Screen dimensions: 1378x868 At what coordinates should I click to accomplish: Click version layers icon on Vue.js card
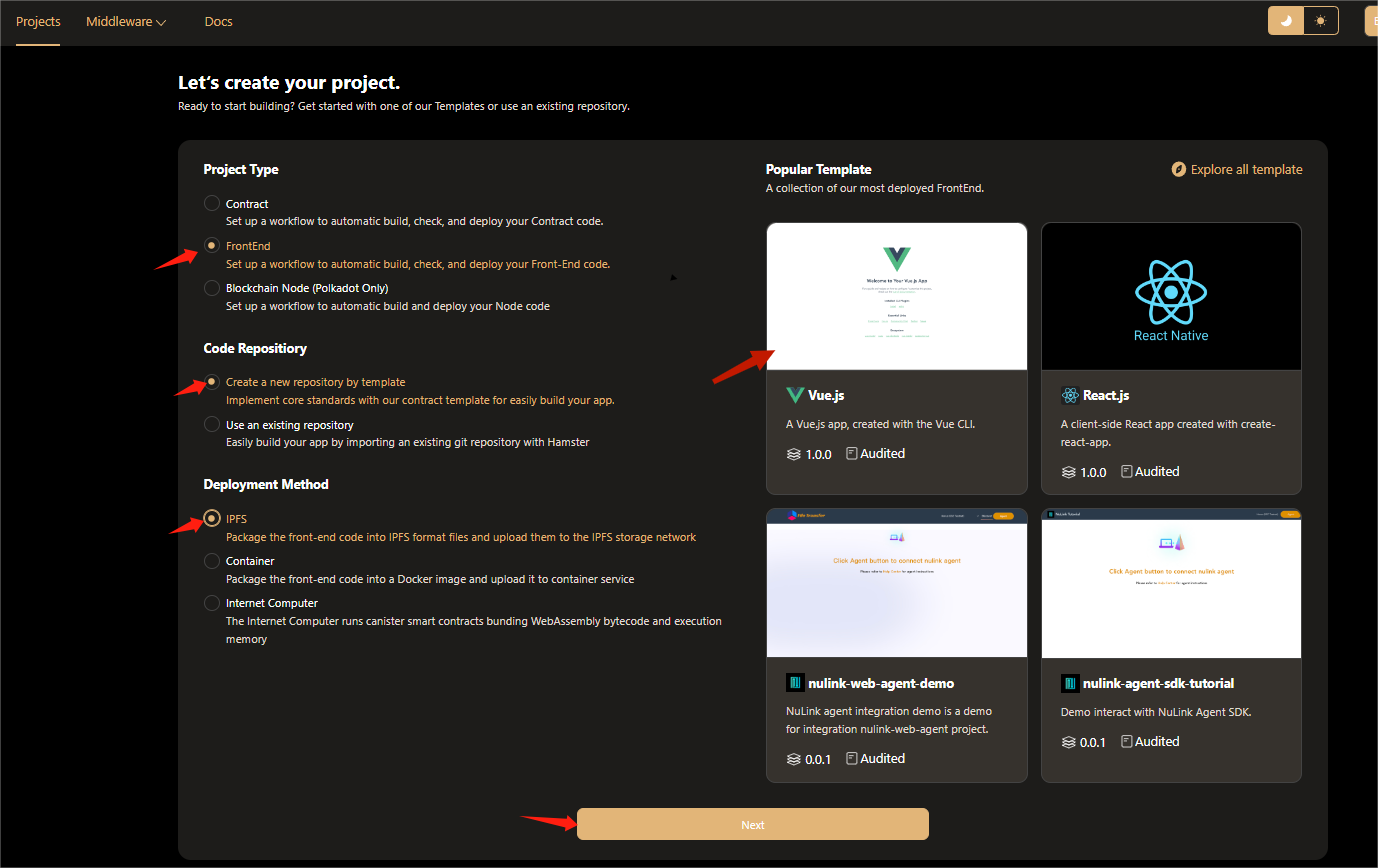794,454
